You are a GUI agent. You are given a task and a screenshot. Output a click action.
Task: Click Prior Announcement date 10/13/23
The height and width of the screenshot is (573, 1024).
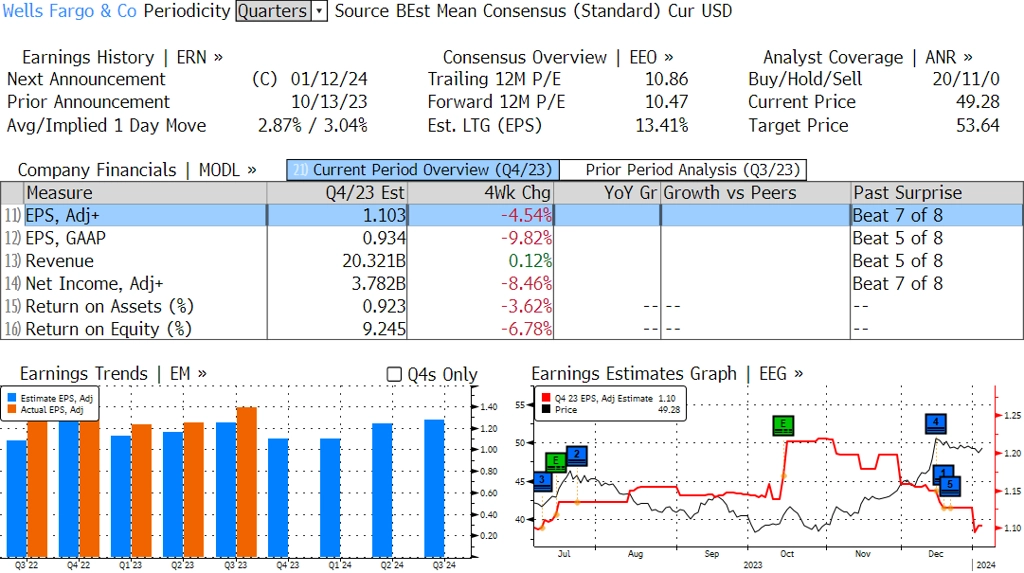pyautogui.click(x=329, y=102)
